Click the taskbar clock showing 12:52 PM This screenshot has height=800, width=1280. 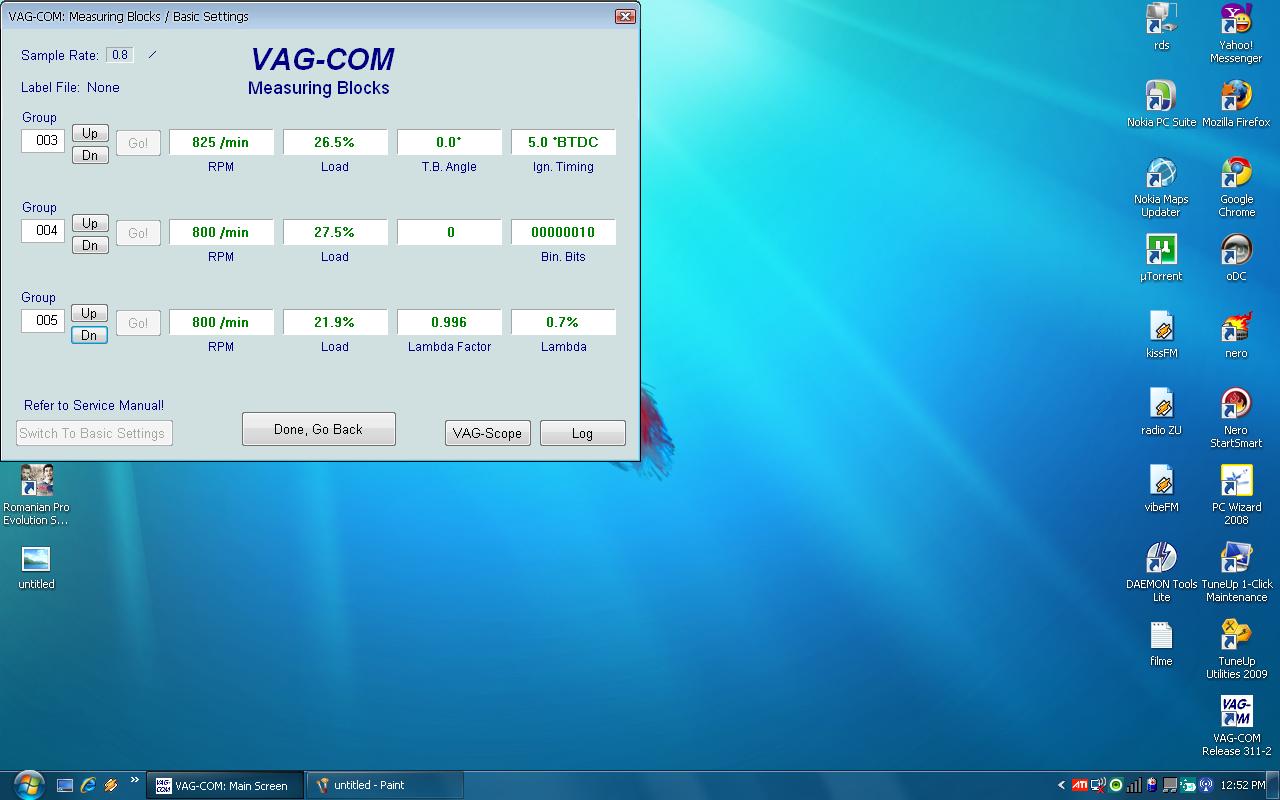[x=1243, y=785]
